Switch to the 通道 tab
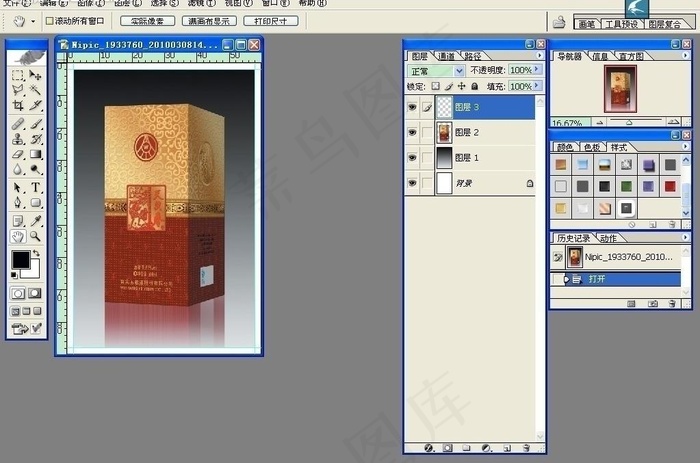 (446, 56)
